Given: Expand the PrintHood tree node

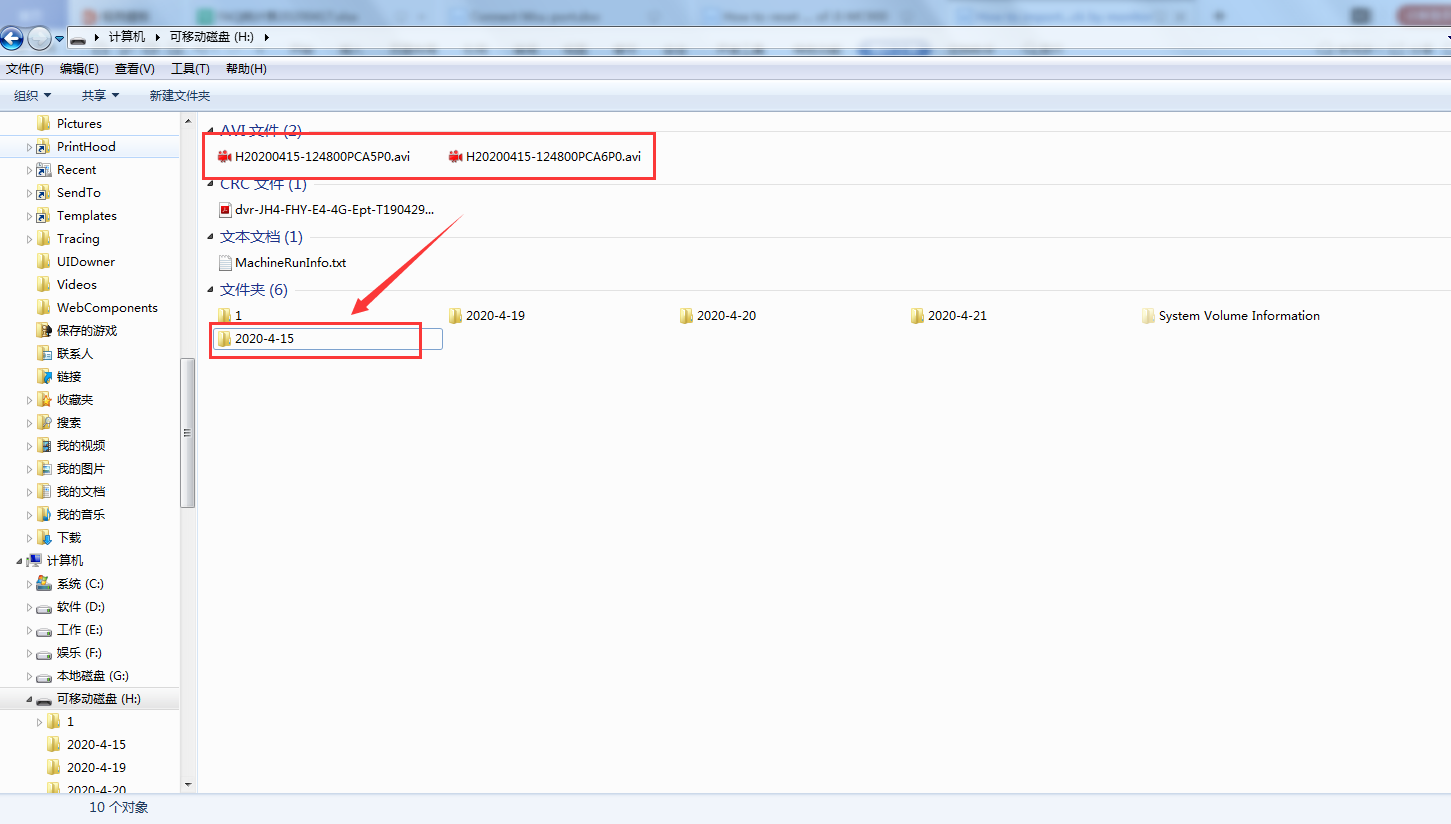Looking at the screenshot, I should [29, 147].
